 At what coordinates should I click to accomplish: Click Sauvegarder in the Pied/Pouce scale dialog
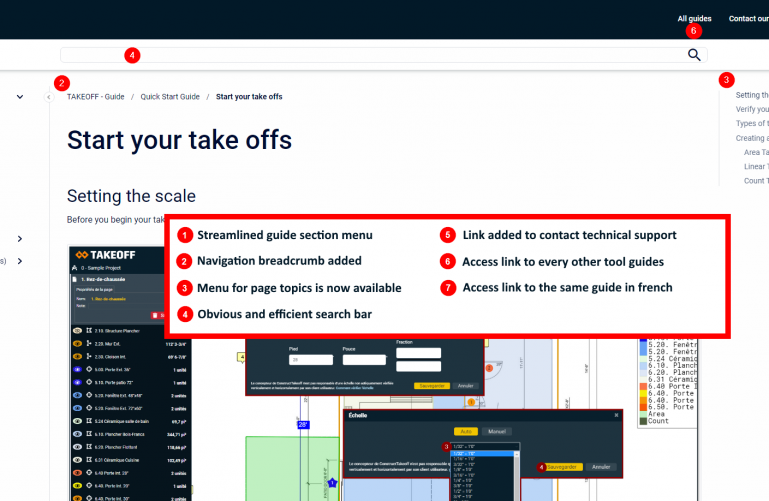pos(432,386)
